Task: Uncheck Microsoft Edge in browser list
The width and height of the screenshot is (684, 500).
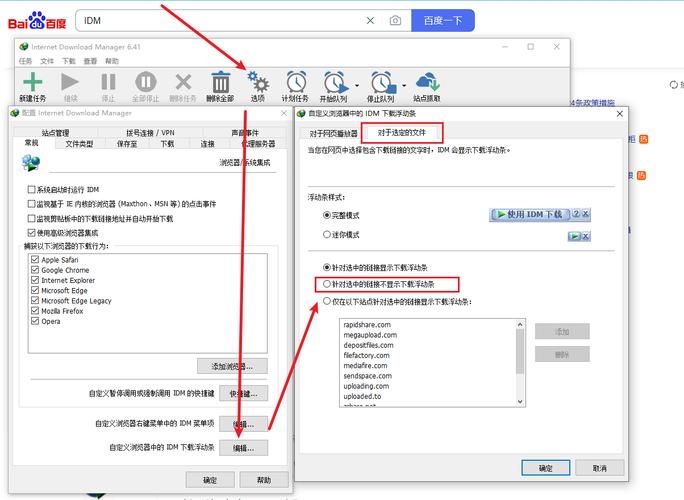Action: click(x=35, y=290)
